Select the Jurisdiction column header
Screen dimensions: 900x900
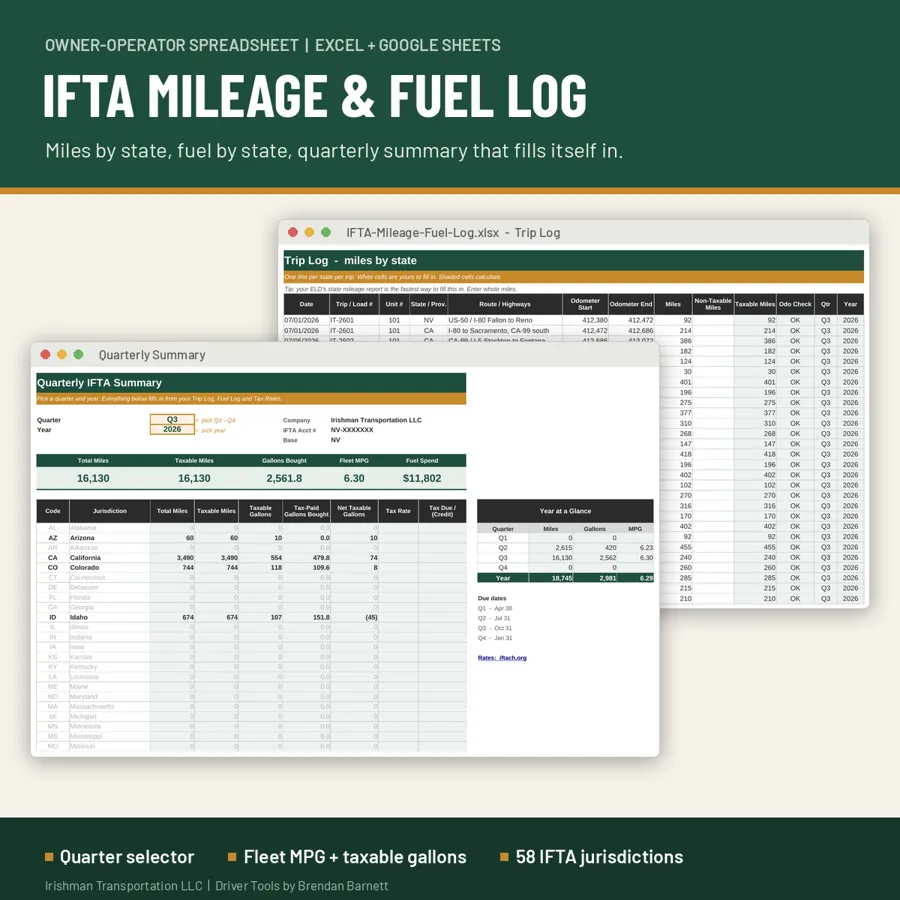tap(110, 511)
